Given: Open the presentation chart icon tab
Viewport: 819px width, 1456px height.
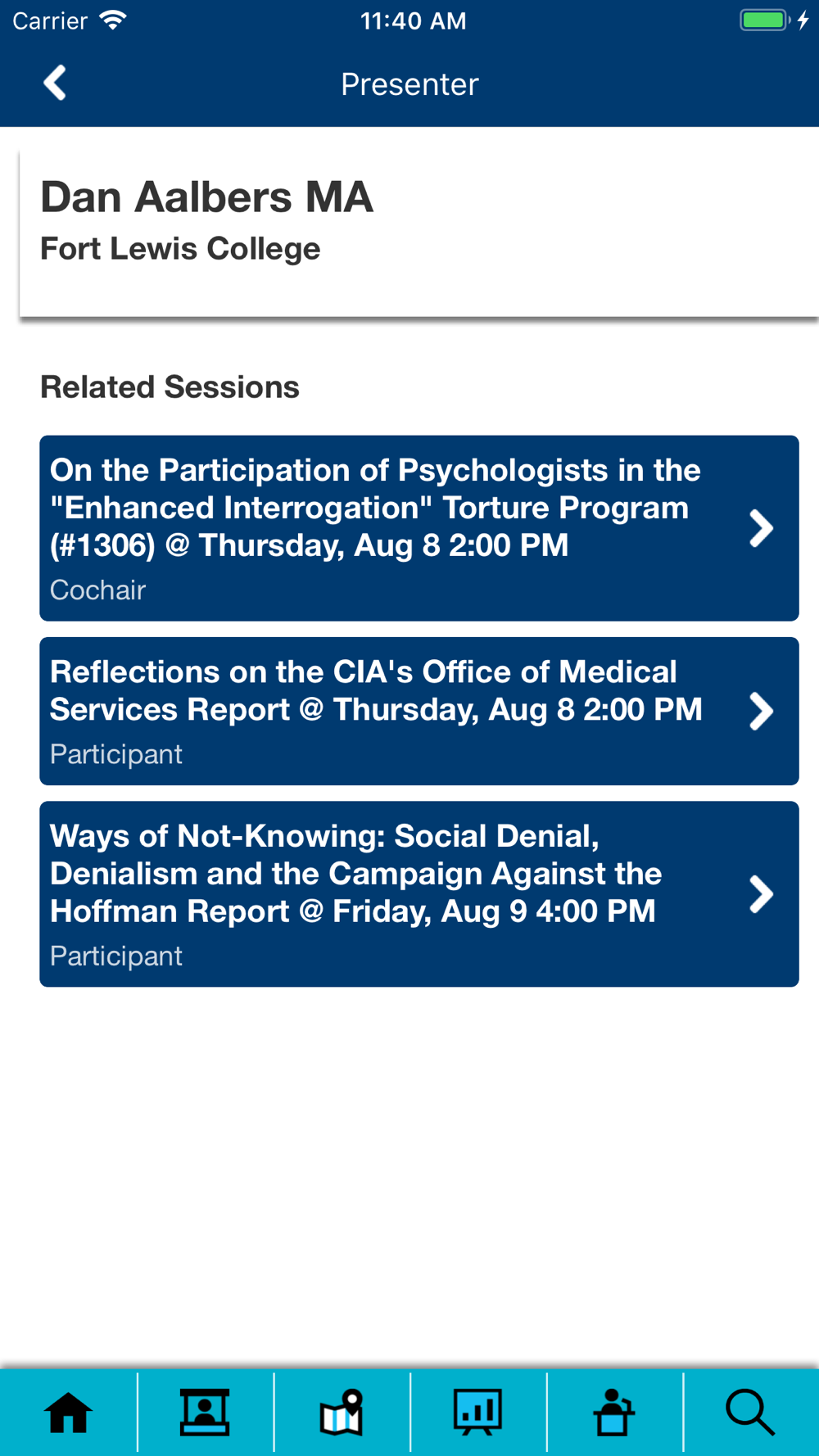Looking at the screenshot, I should [477, 1413].
